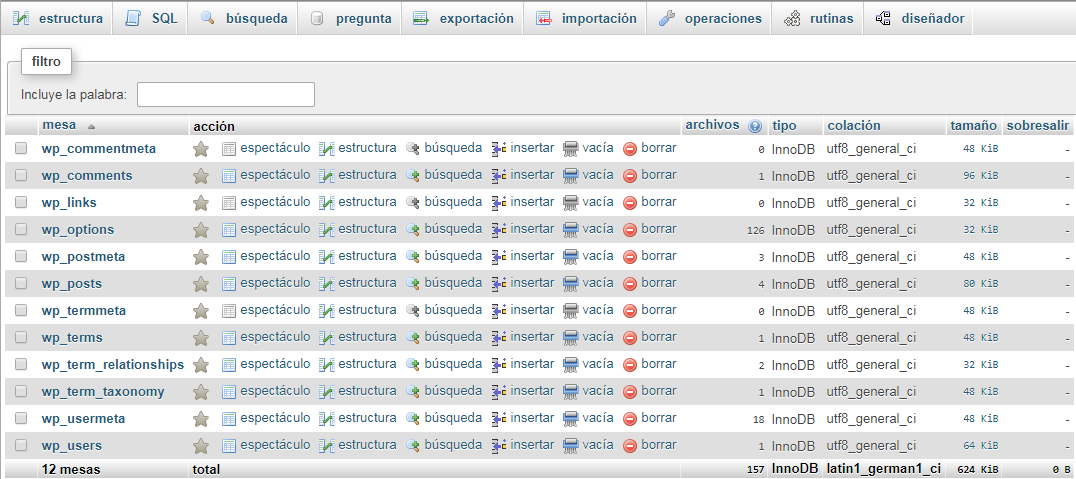This screenshot has width=1076, height=479.
Task: Click the favorite star icon for wp_usermeta
Action: tap(200, 419)
